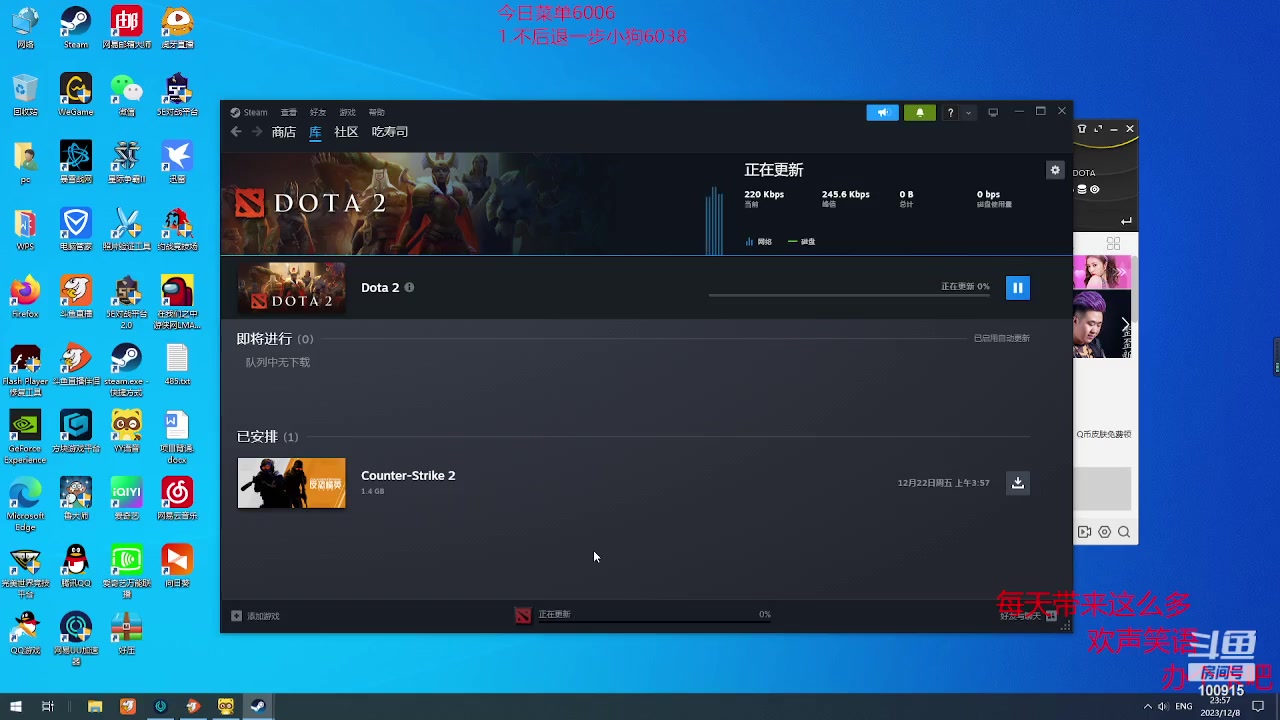Open the among us game desktop icon
The height and width of the screenshot is (720, 1280).
tap(177, 303)
